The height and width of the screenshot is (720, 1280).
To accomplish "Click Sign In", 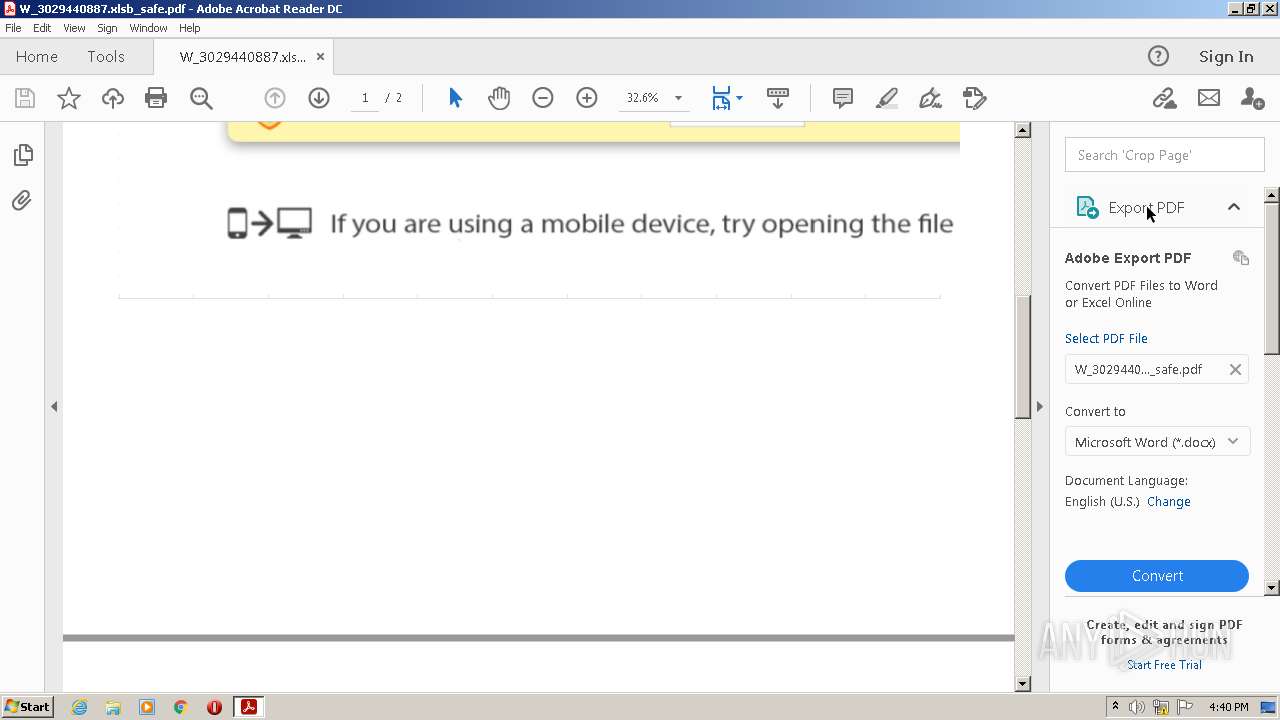I will [x=1226, y=56].
